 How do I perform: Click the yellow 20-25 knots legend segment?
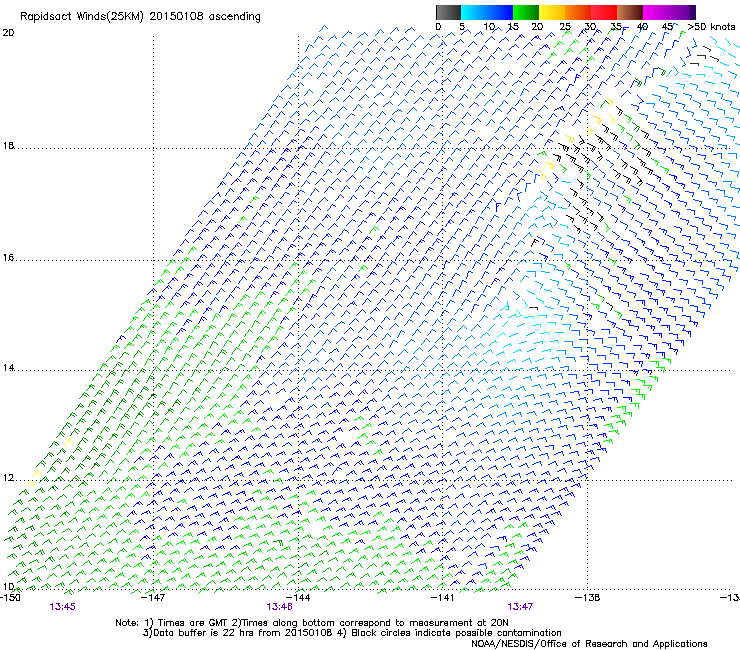click(552, 12)
